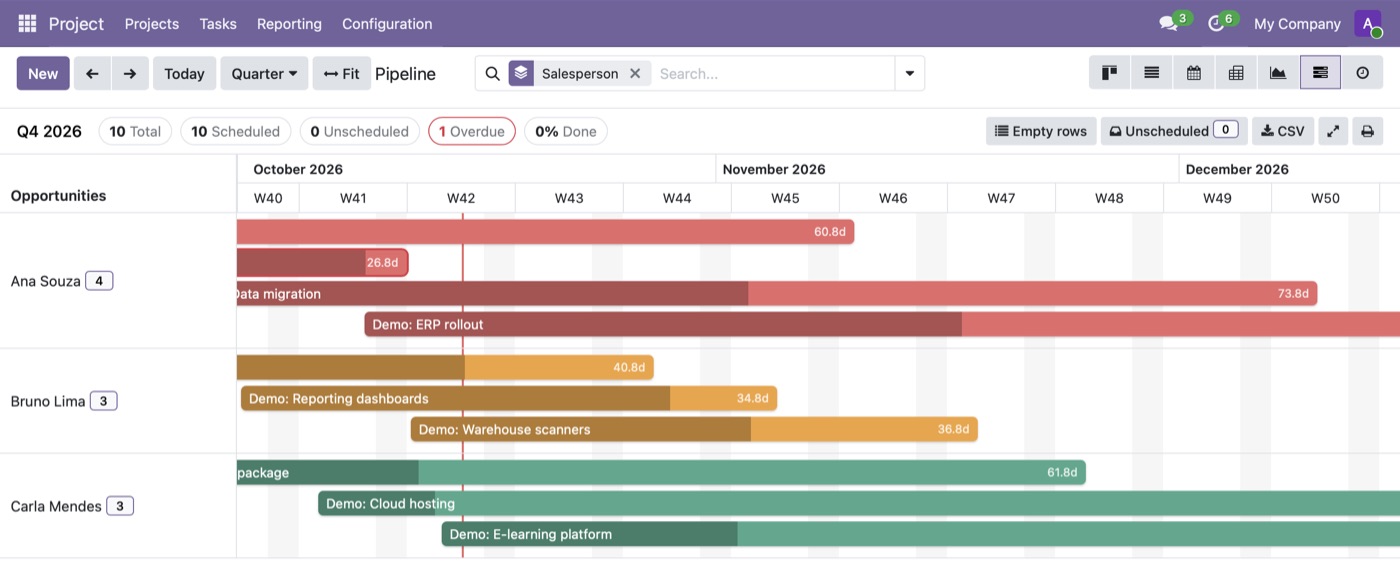The image size is (1400, 566).
Task: Open the 61.8d package bar
Action: click(661, 472)
